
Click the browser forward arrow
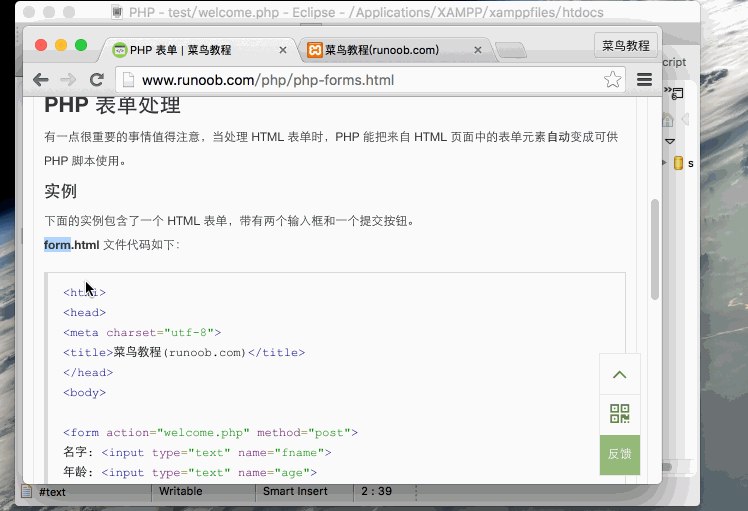tap(68, 80)
